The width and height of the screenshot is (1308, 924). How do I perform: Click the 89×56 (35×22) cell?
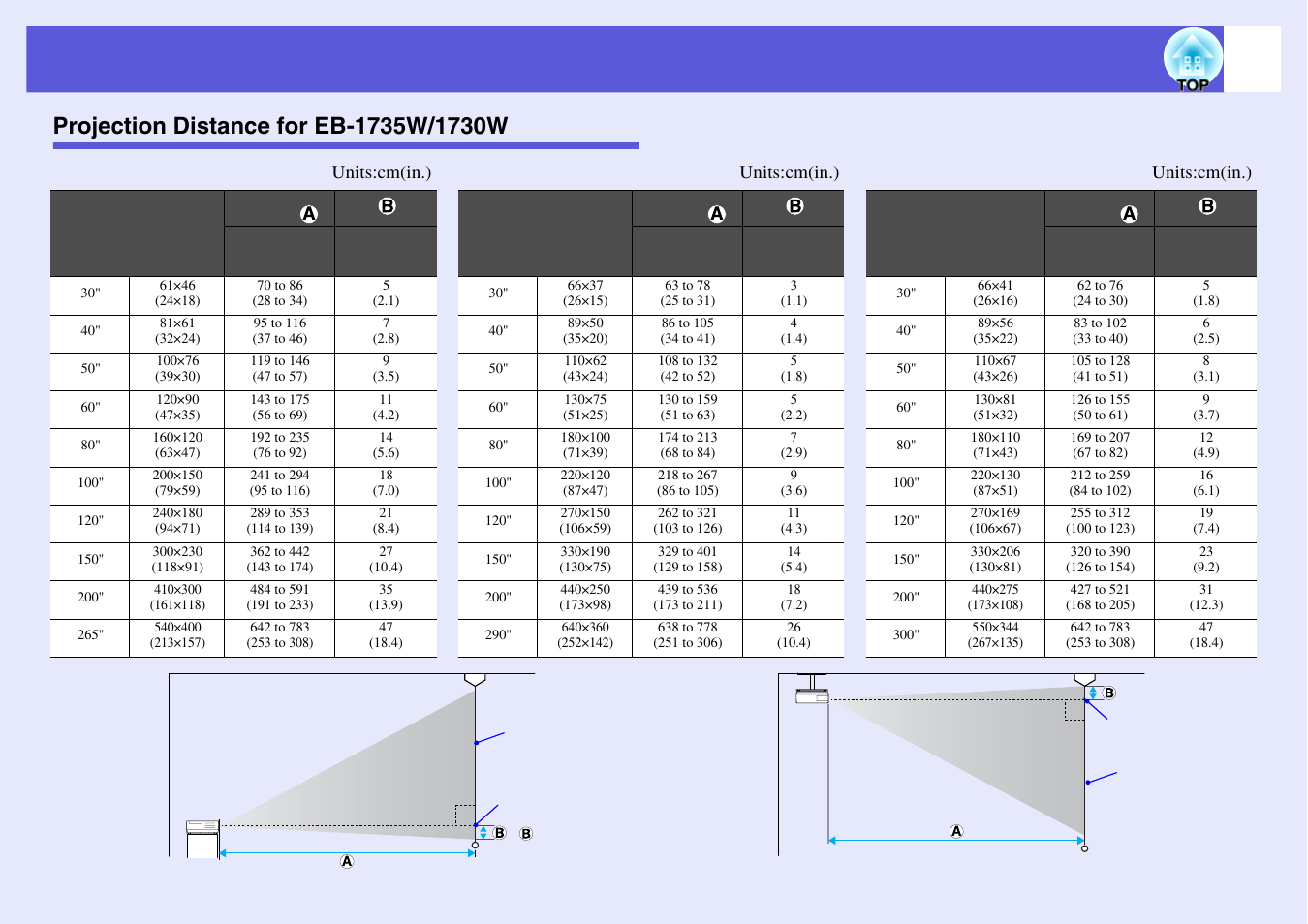(995, 331)
